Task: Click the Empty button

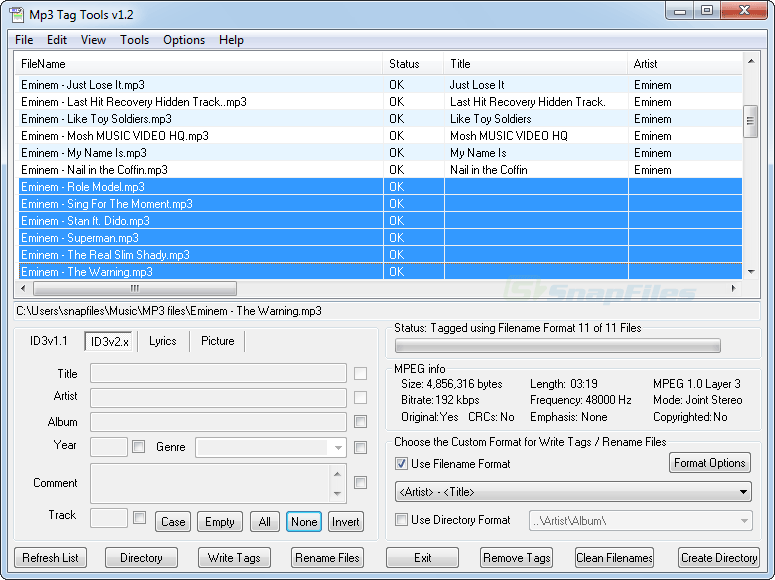Action: 220,522
